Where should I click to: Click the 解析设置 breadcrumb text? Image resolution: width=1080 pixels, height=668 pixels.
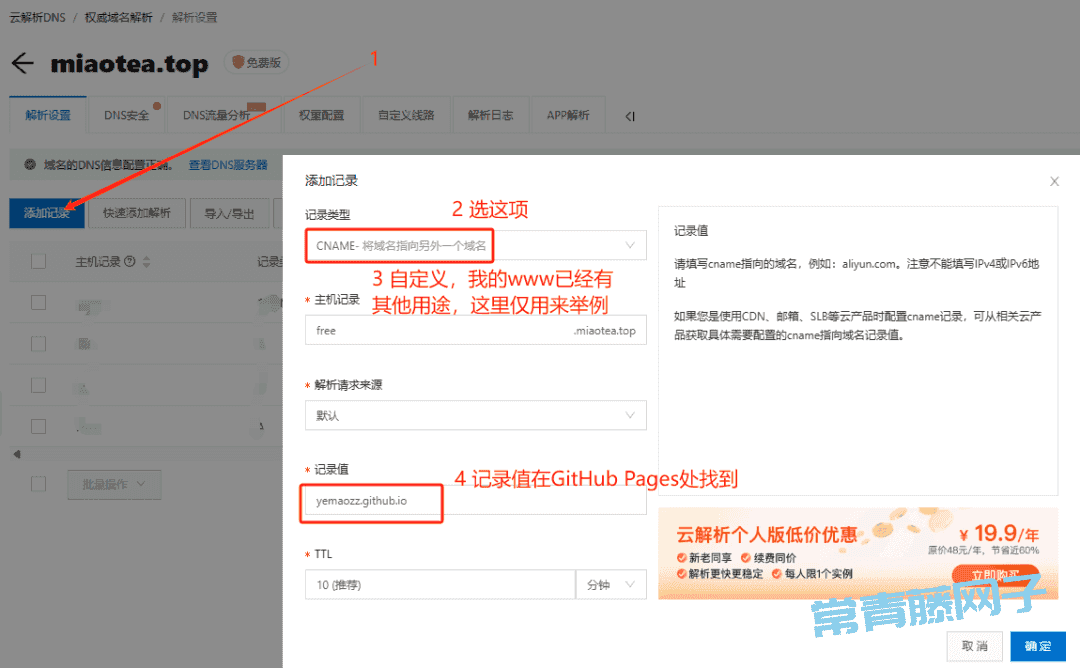(194, 17)
